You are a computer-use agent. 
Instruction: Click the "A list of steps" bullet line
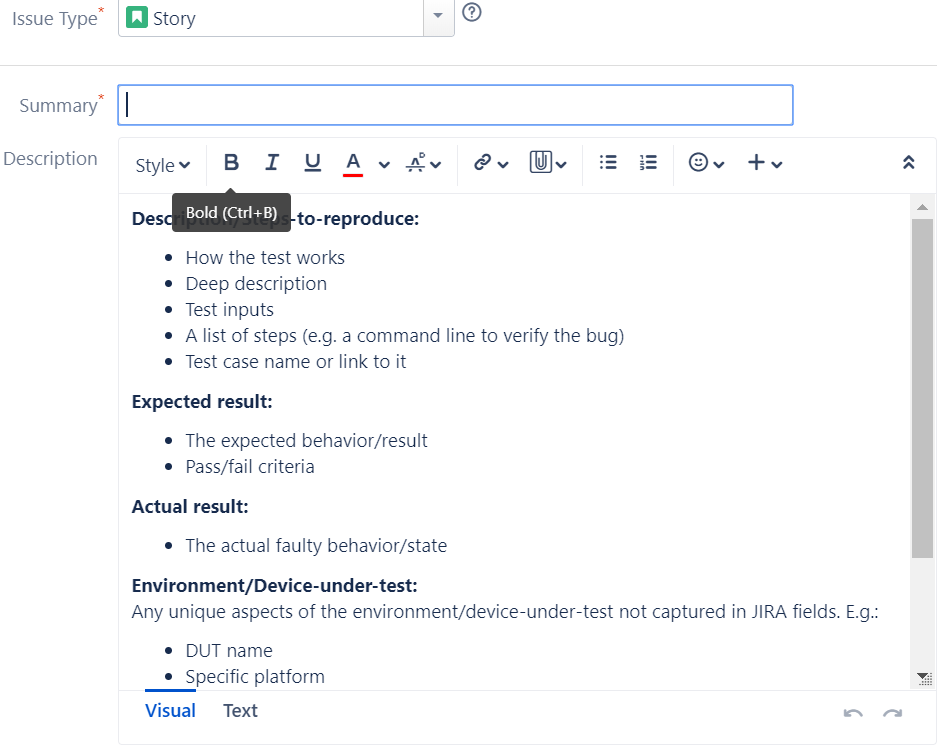click(x=405, y=336)
